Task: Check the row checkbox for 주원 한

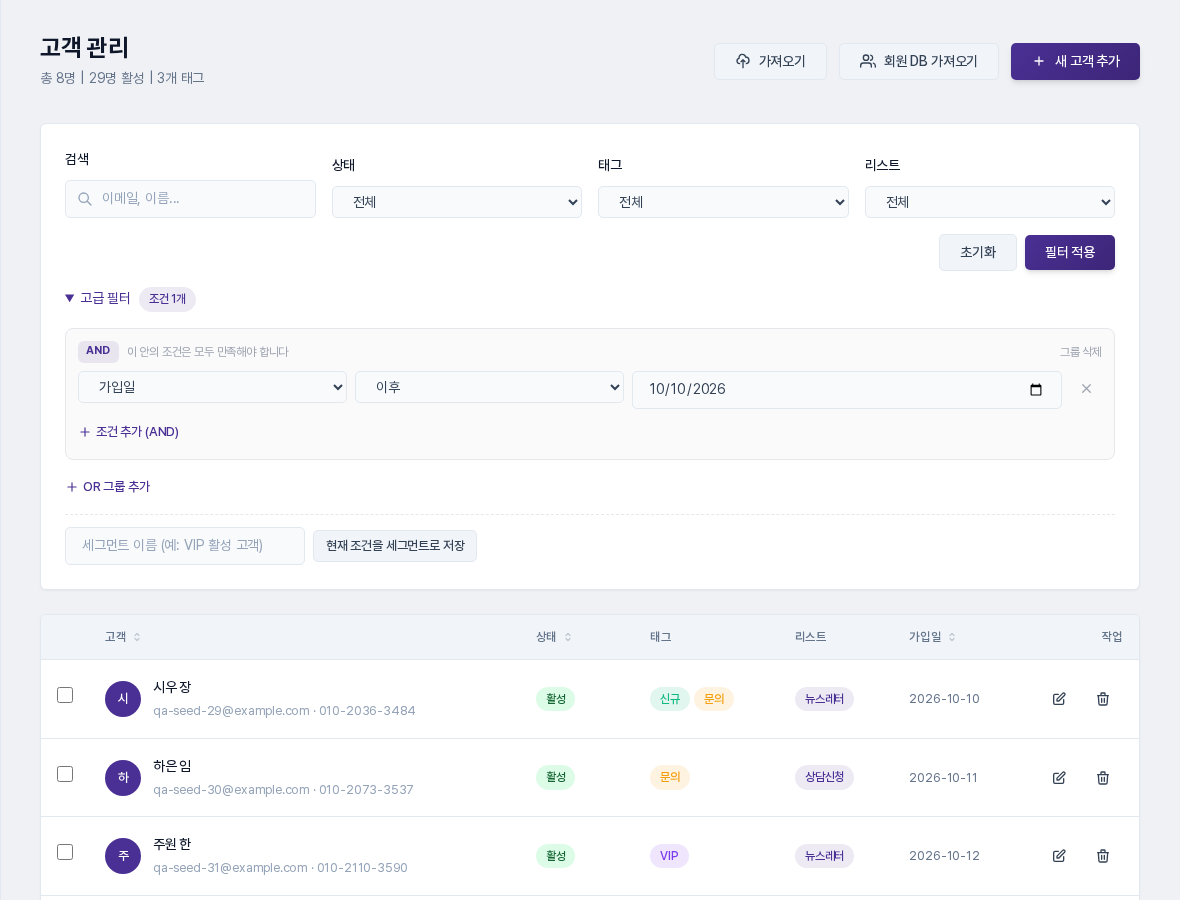Action: pos(65,852)
